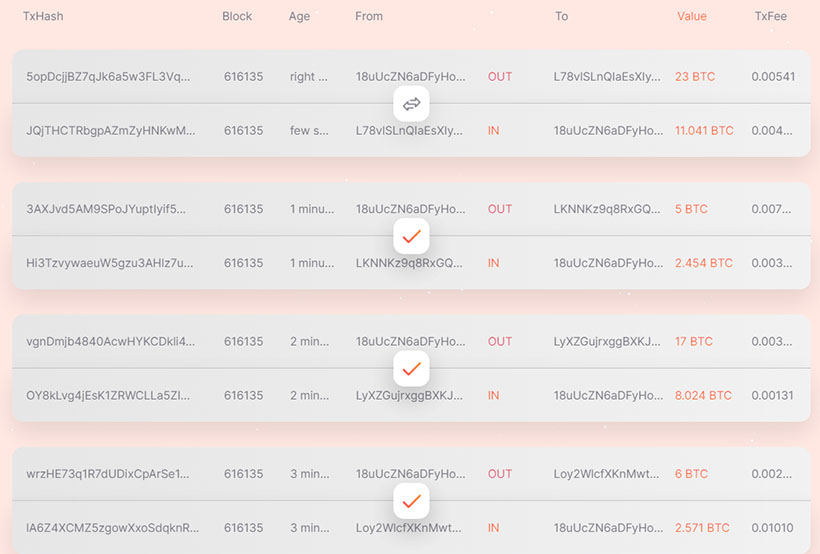The image size is (820, 554).
Task: Click the TxFee column header
Action: click(770, 16)
